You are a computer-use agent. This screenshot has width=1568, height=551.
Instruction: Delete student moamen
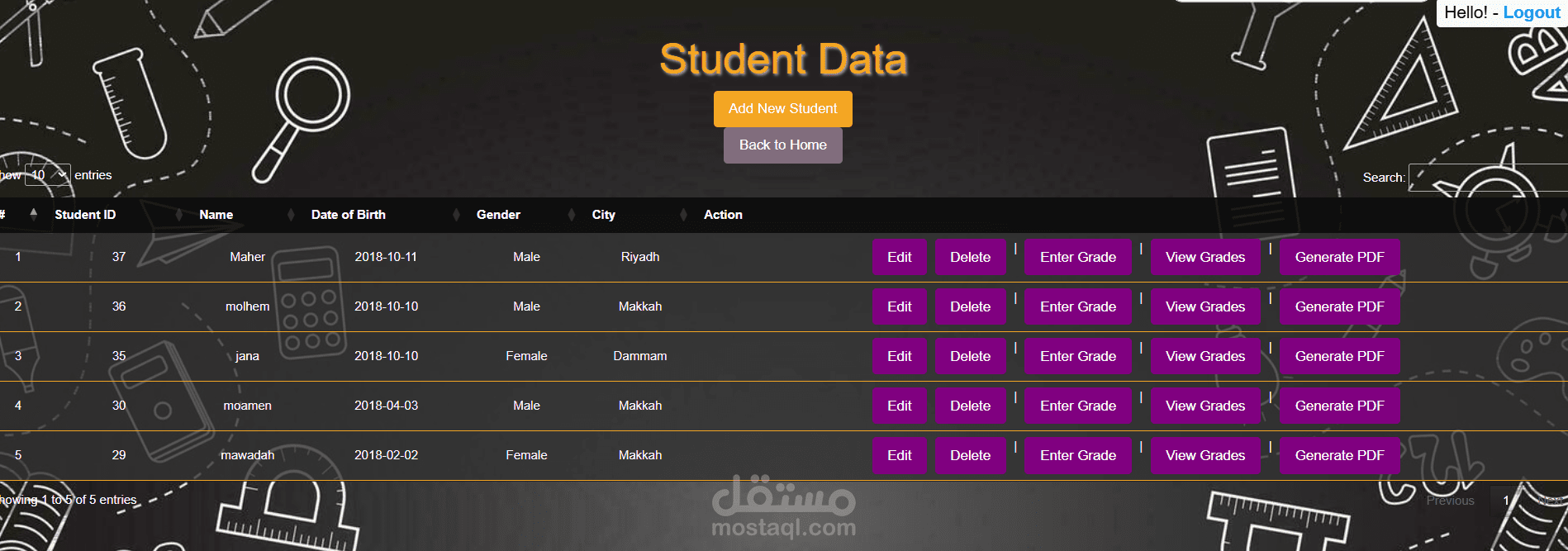970,406
